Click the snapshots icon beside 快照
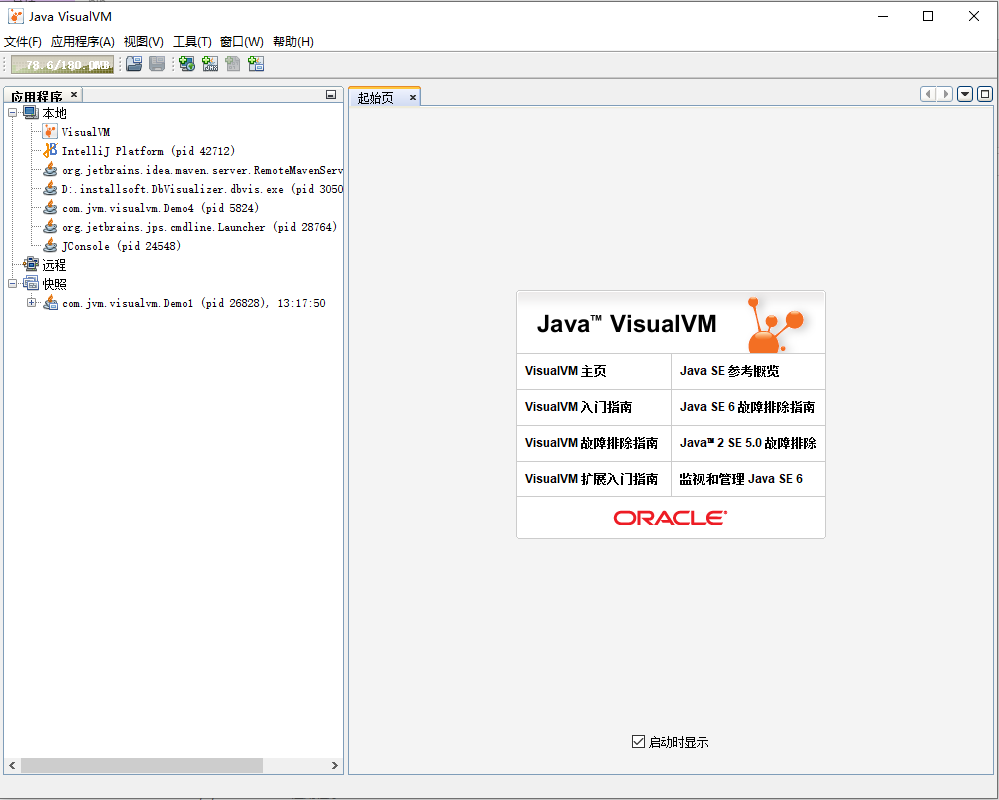 point(31,283)
